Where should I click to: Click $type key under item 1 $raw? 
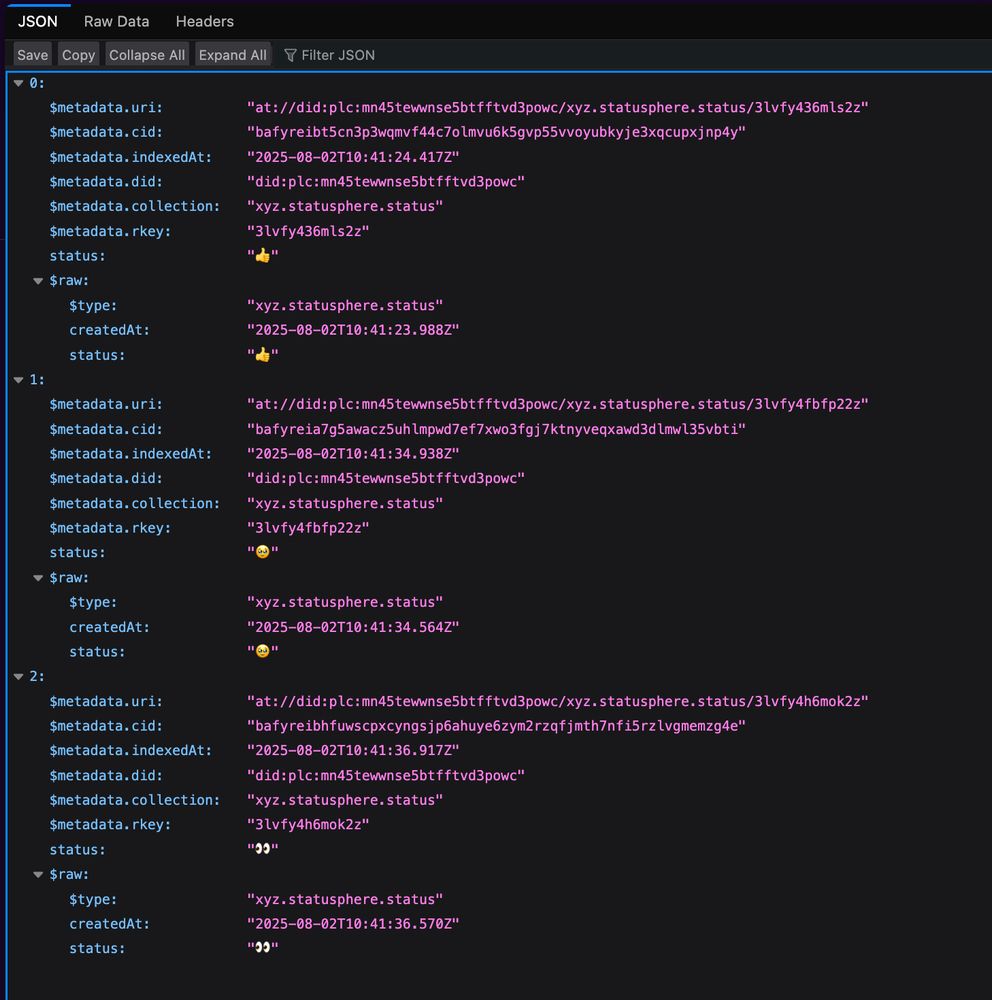93,602
